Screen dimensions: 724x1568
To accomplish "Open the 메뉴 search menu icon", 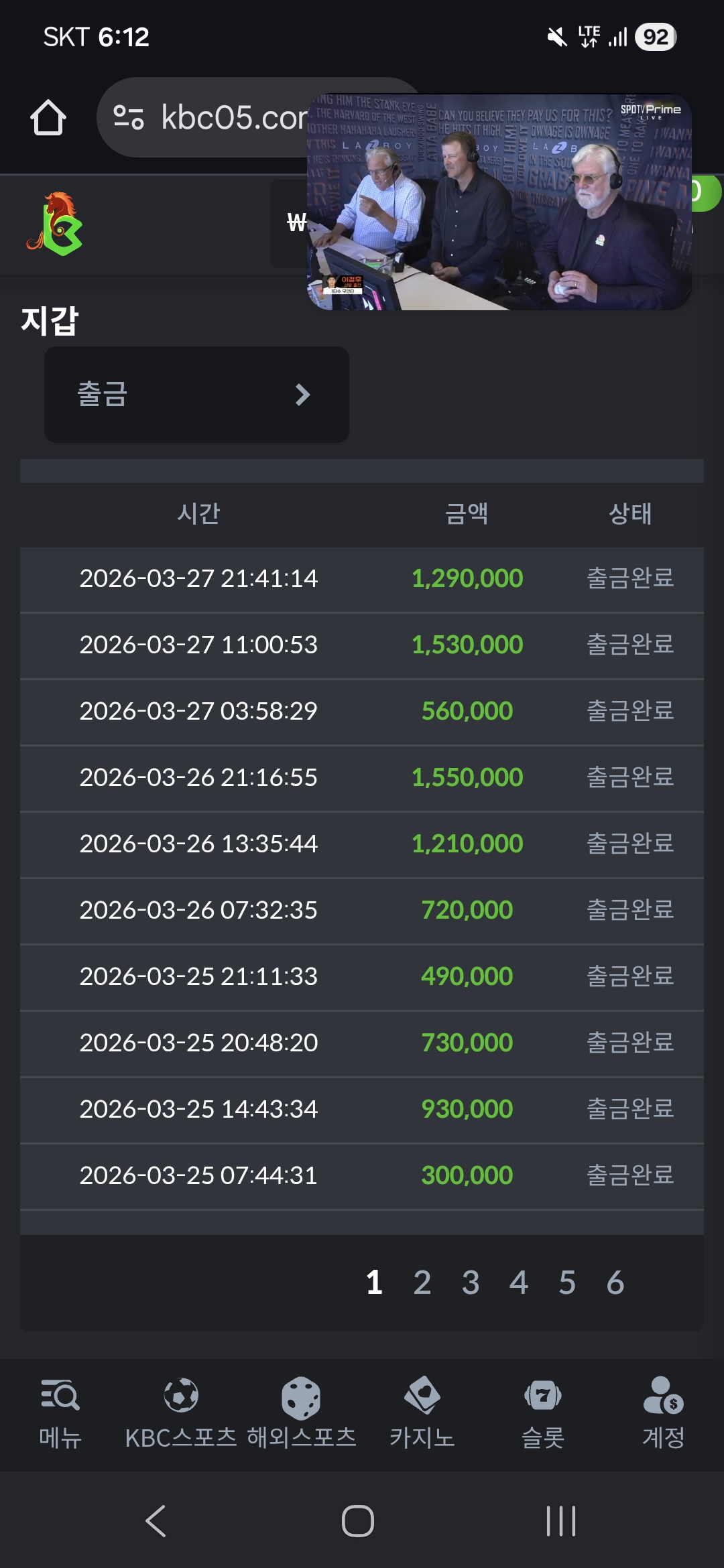I will coord(60,1397).
